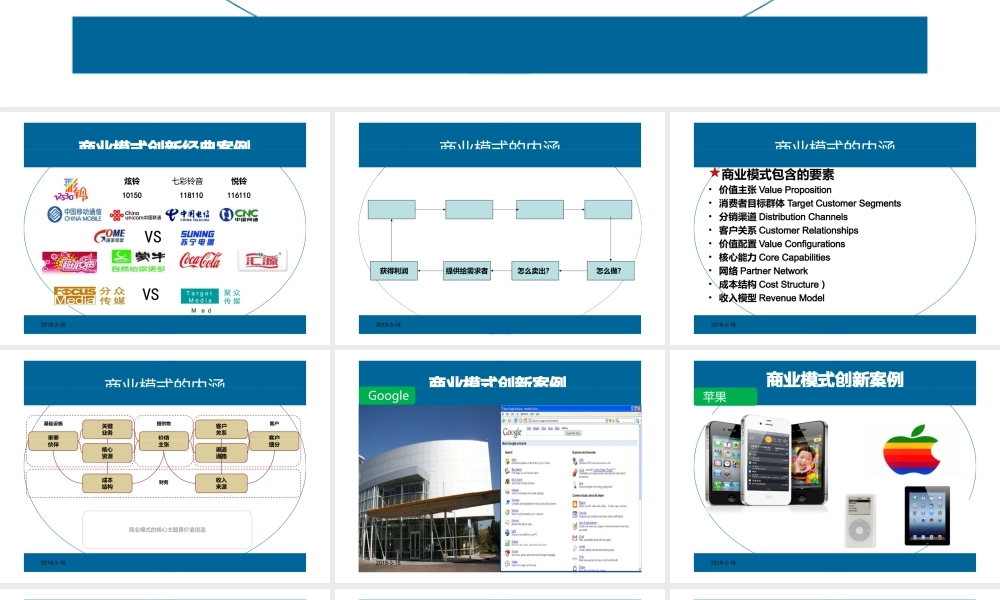Click the 悦铃 text label

coord(239,181)
